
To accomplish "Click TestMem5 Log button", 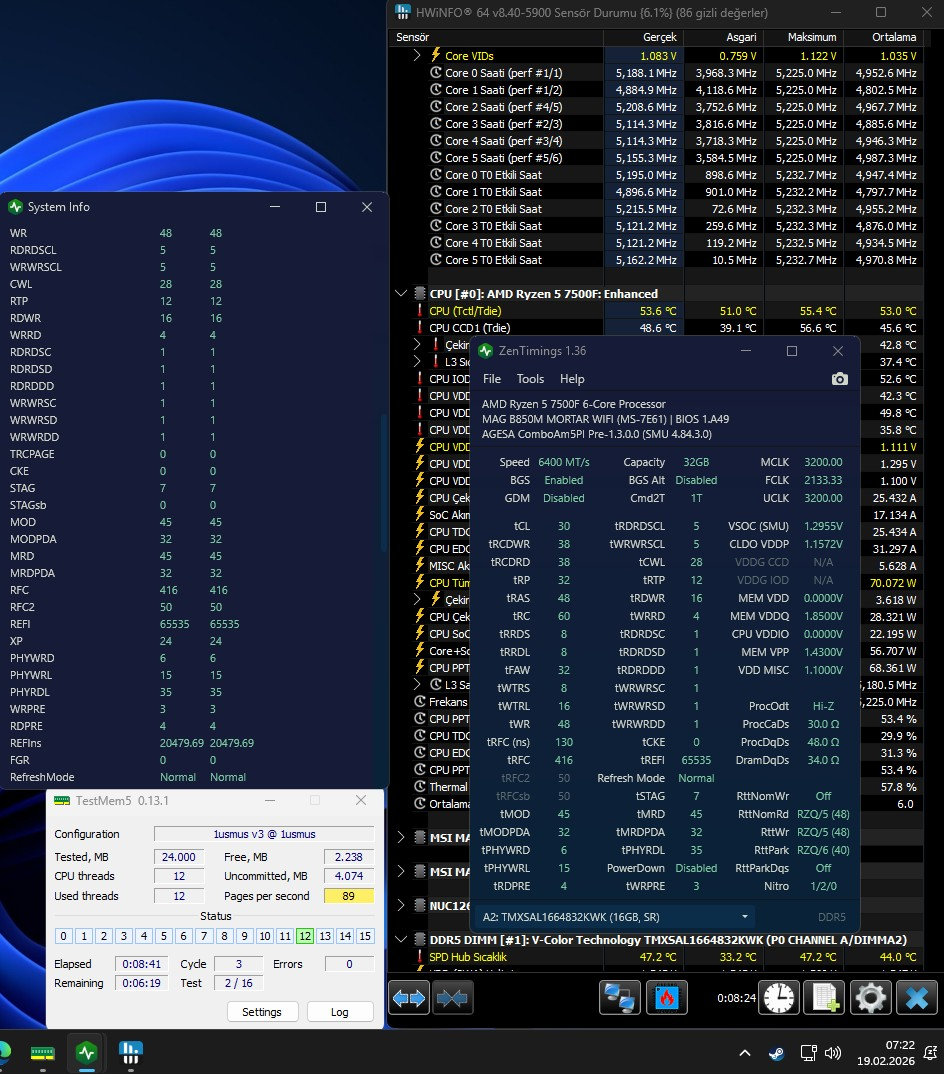I will [340, 1012].
